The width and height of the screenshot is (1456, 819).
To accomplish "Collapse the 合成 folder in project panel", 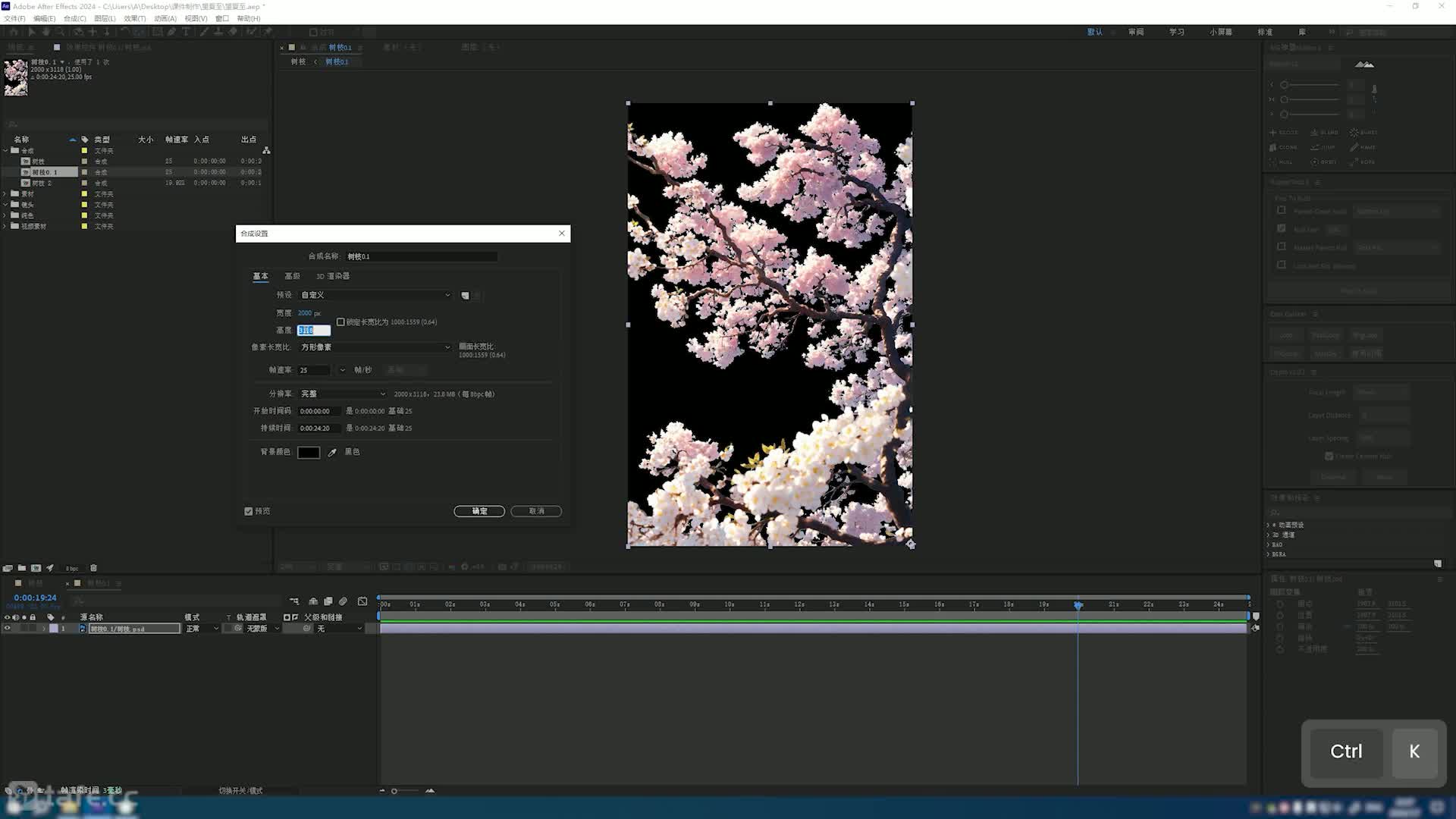I will click(x=5, y=150).
